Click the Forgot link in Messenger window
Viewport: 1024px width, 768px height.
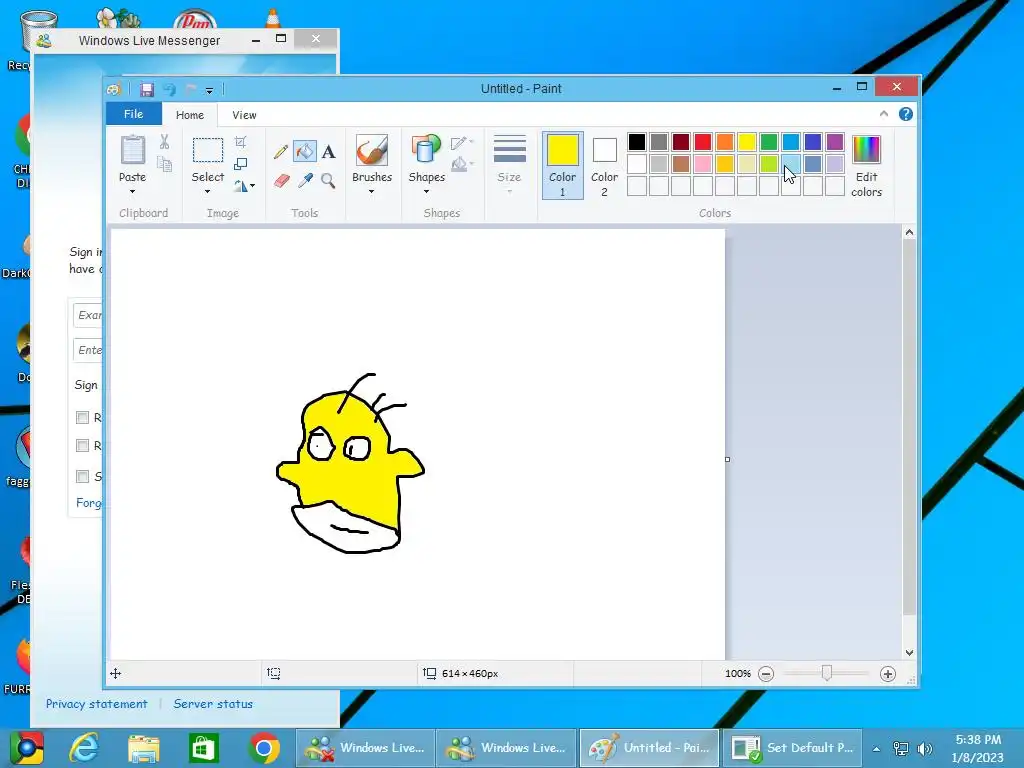(x=89, y=503)
